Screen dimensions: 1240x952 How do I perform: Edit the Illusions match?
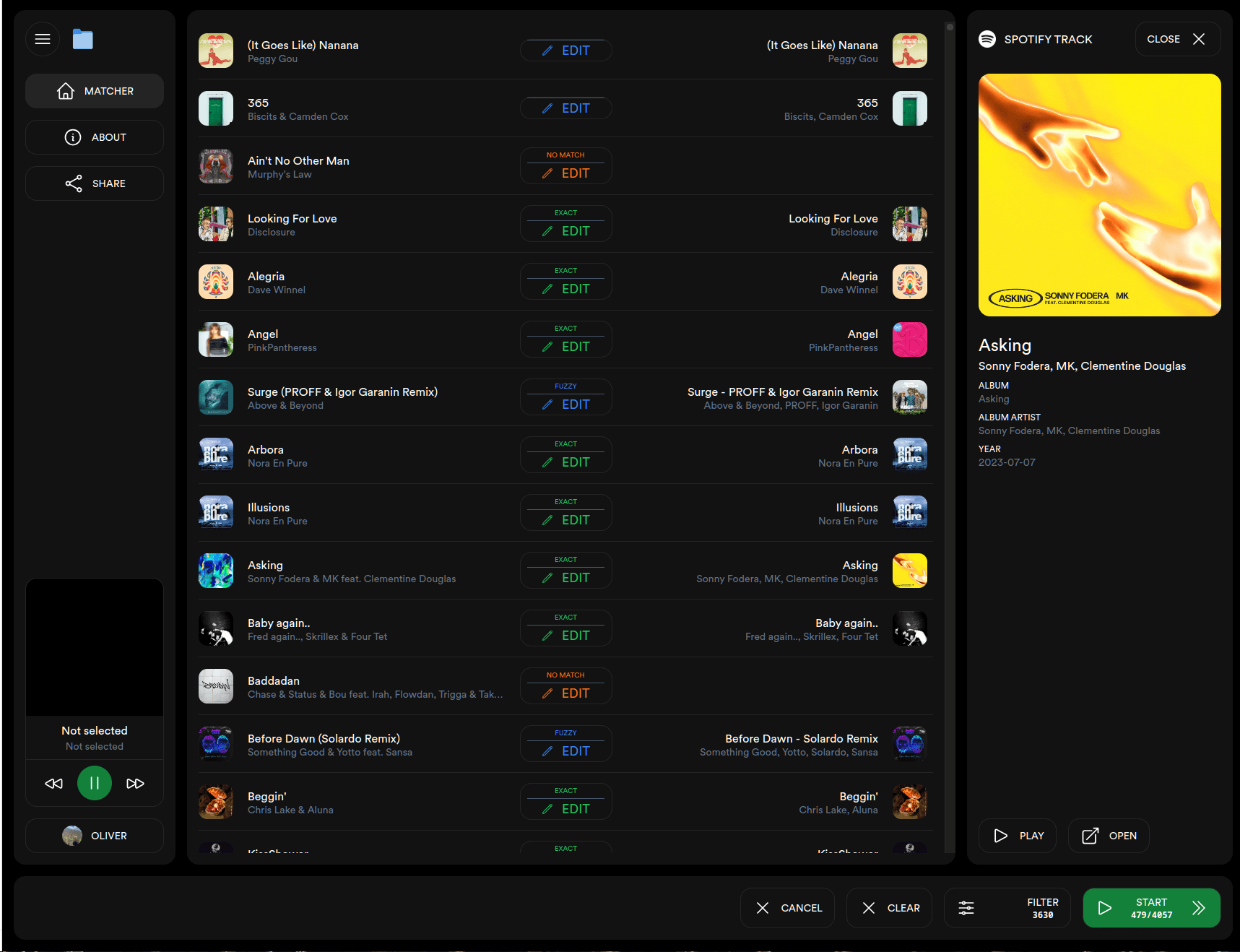tap(566, 513)
